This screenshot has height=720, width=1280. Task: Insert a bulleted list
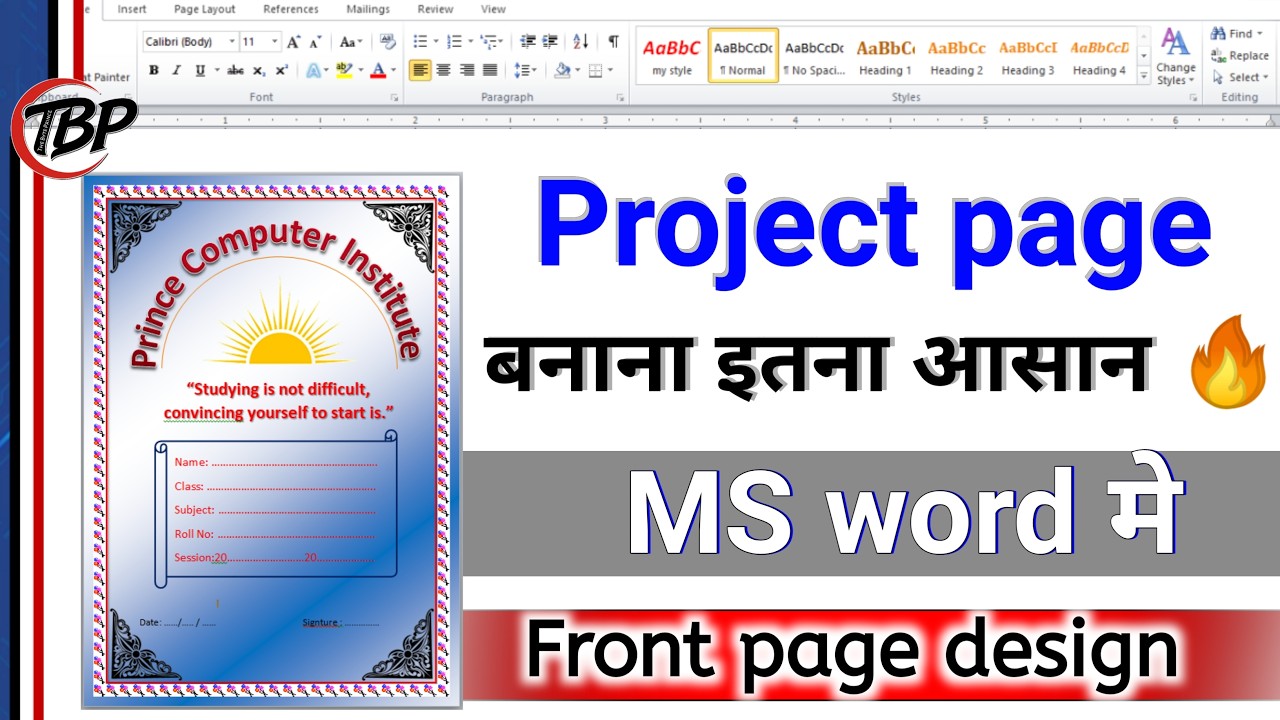[420, 42]
